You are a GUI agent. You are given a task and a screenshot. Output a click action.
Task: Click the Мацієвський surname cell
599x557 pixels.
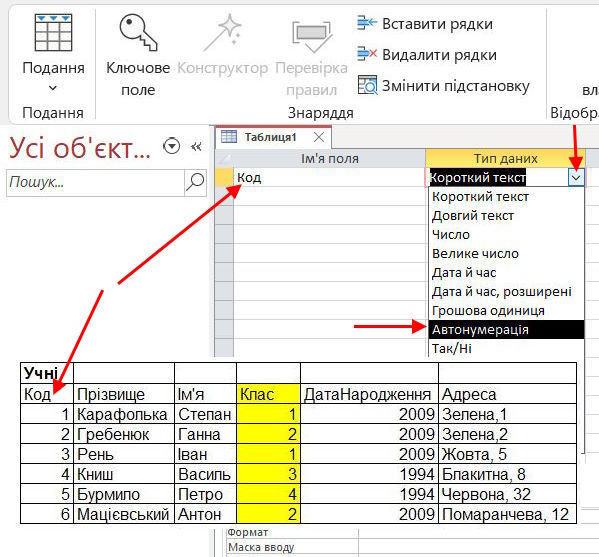[124, 514]
